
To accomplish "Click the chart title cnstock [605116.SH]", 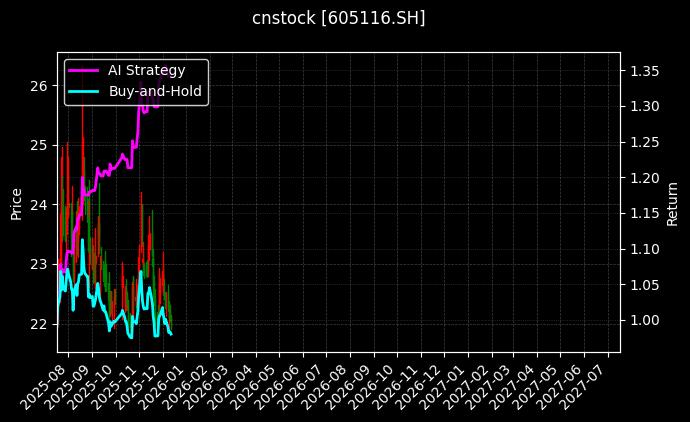I will [x=345, y=18].
